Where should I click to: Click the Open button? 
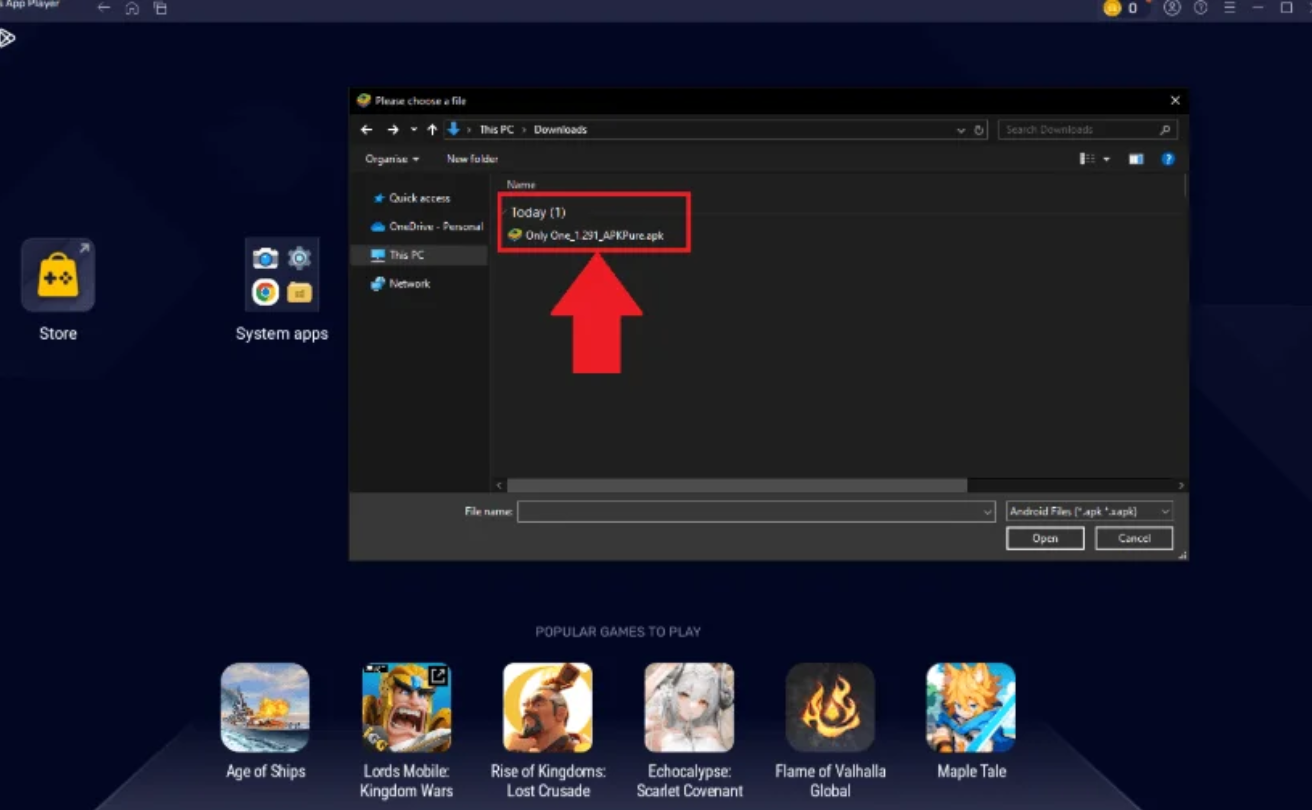pos(1045,538)
